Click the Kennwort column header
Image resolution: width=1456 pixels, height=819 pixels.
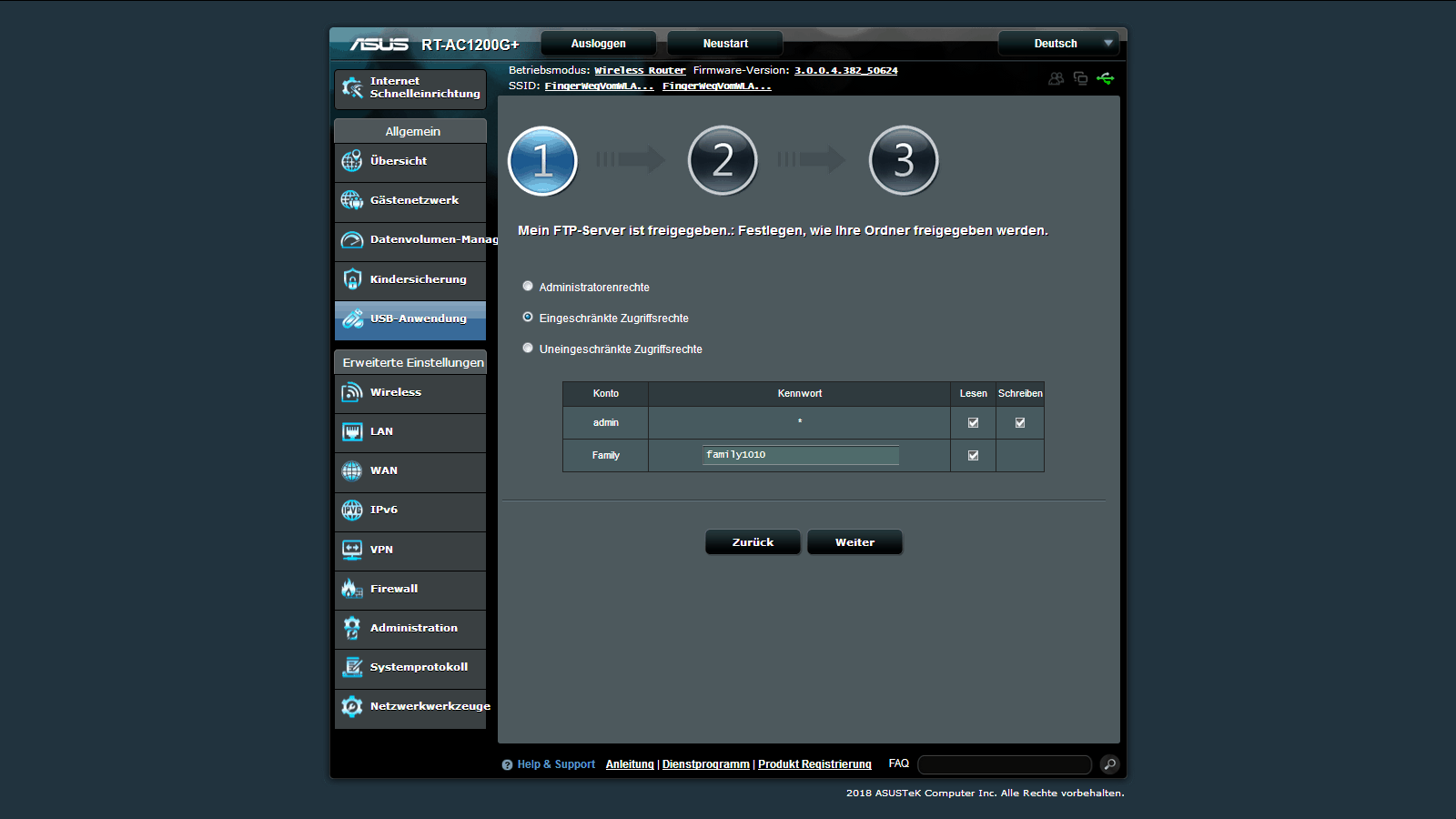(799, 394)
